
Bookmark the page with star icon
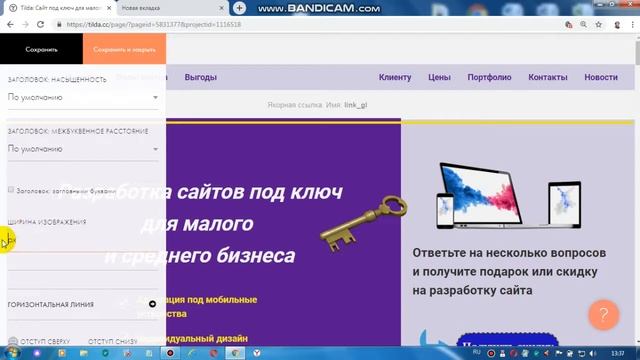tap(599, 24)
